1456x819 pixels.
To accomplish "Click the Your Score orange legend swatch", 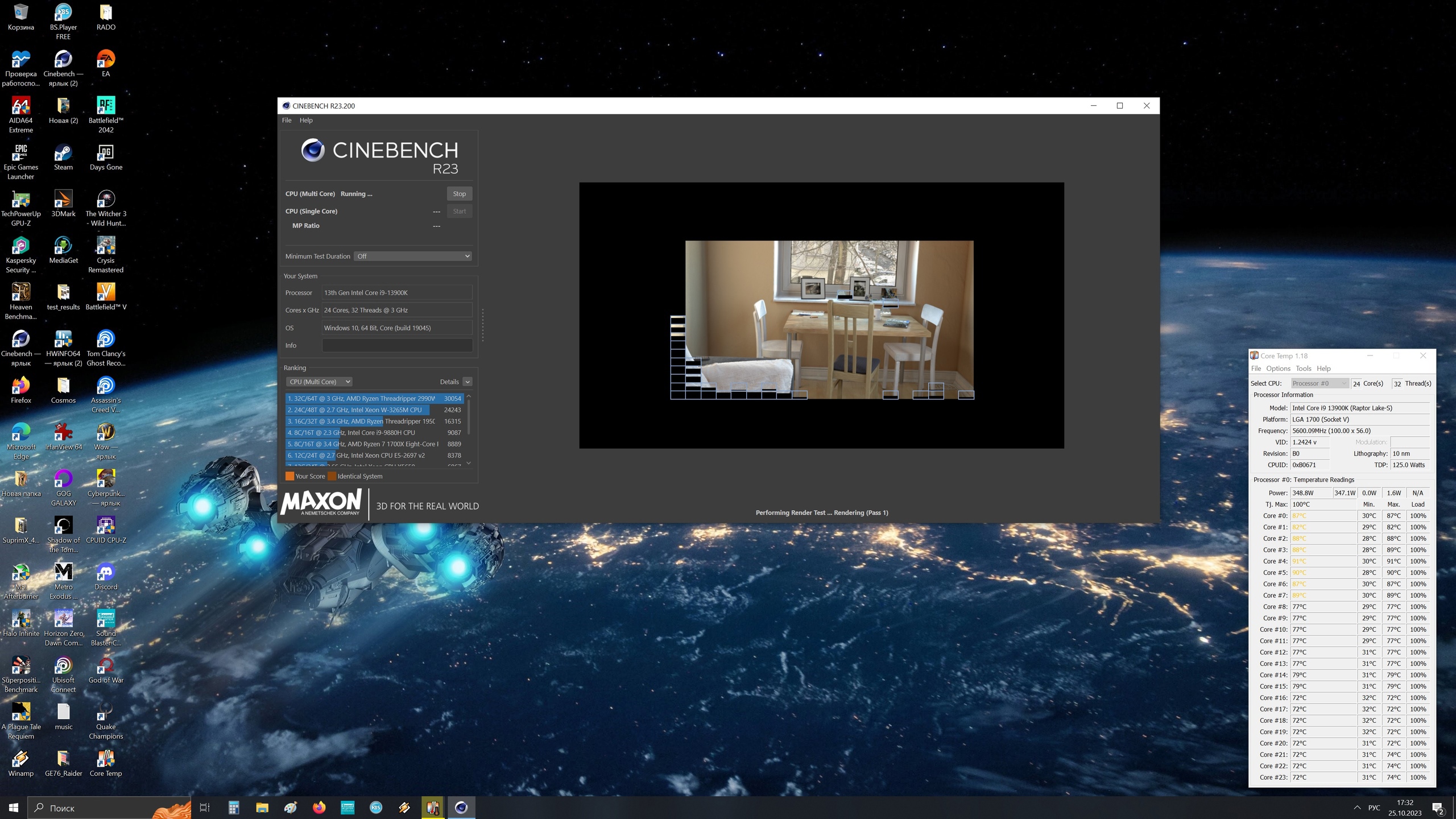I will (290, 477).
